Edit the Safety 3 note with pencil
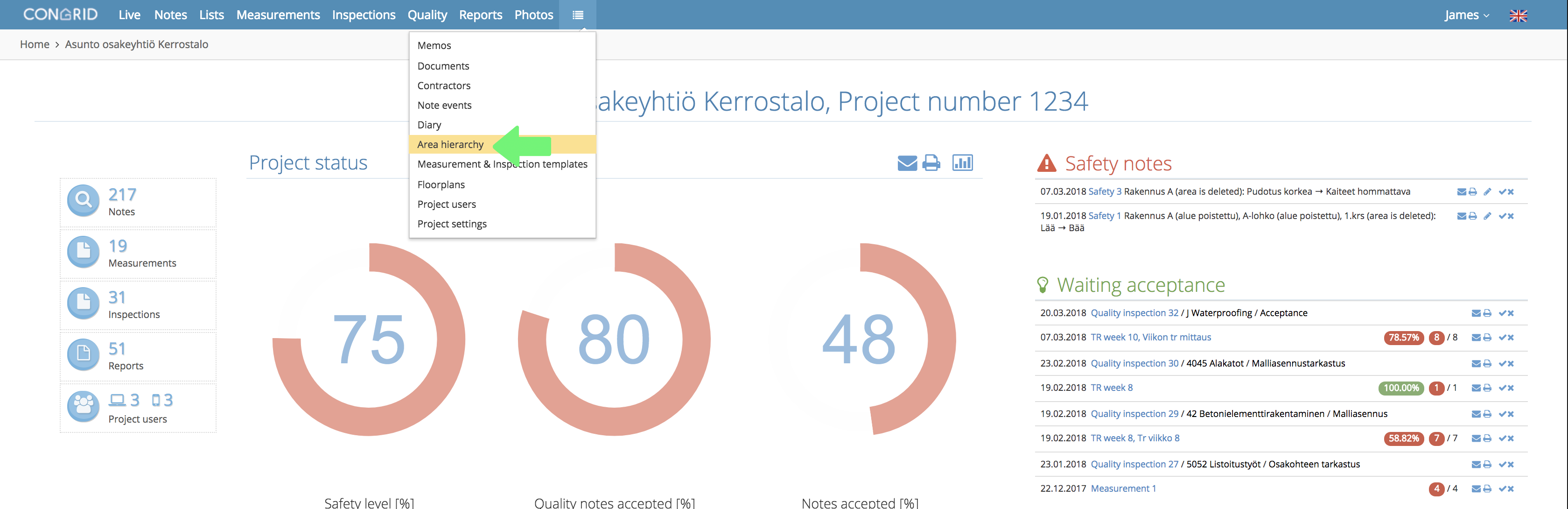This screenshot has height=509, width=1568. [1487, 192]
